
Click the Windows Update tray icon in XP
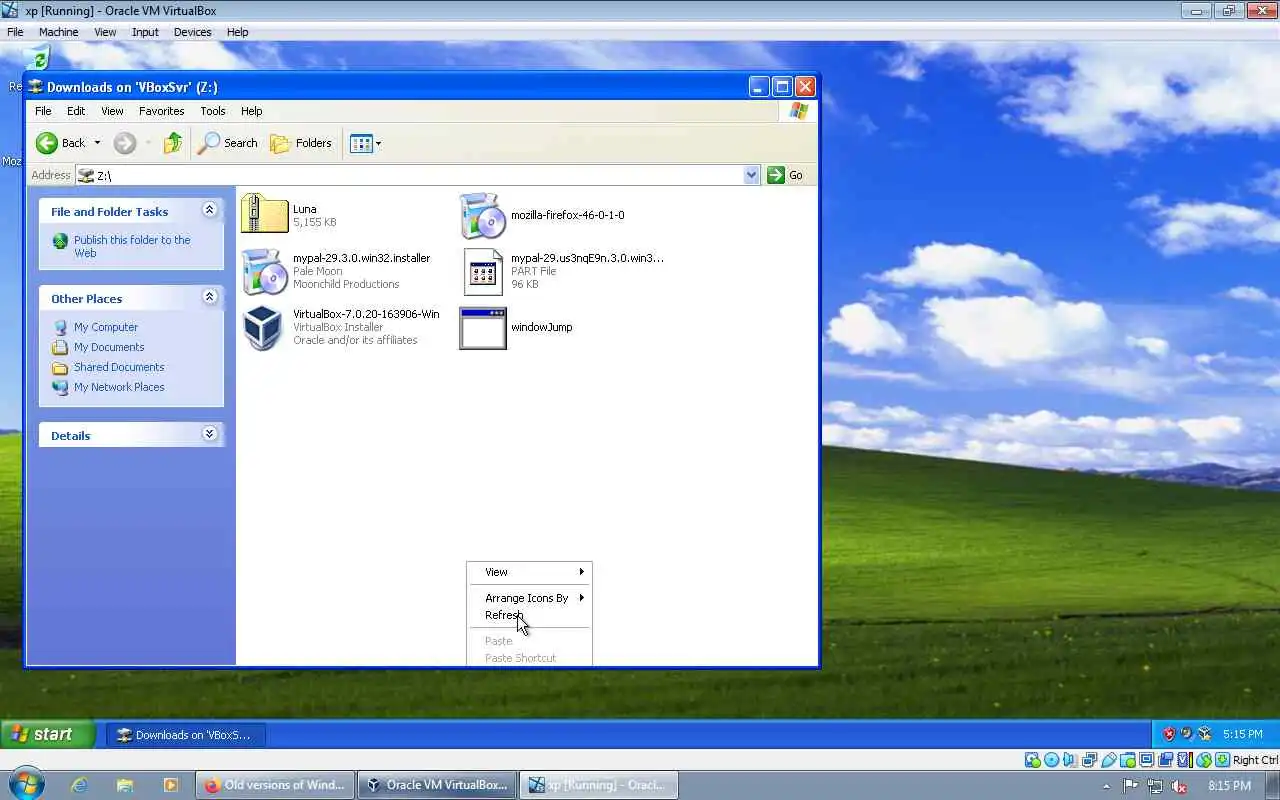(1187, 733)
